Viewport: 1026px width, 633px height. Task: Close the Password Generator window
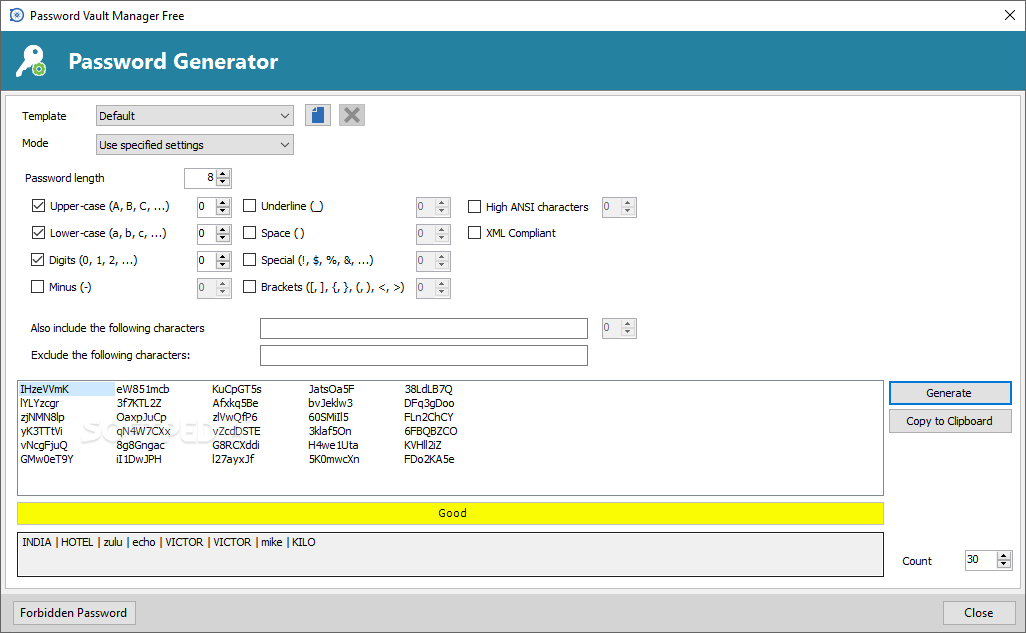[x=1010, y=15]
